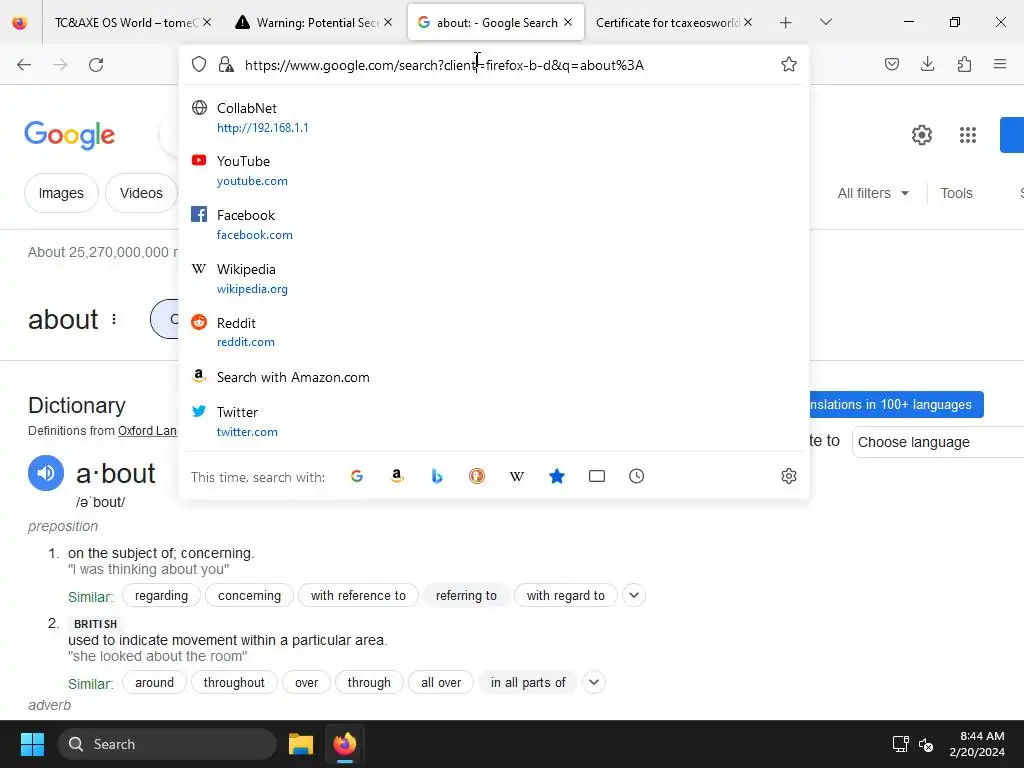Search this time with Bing icon
This screenshot has width=1024, height=768.
click(437, 476)
